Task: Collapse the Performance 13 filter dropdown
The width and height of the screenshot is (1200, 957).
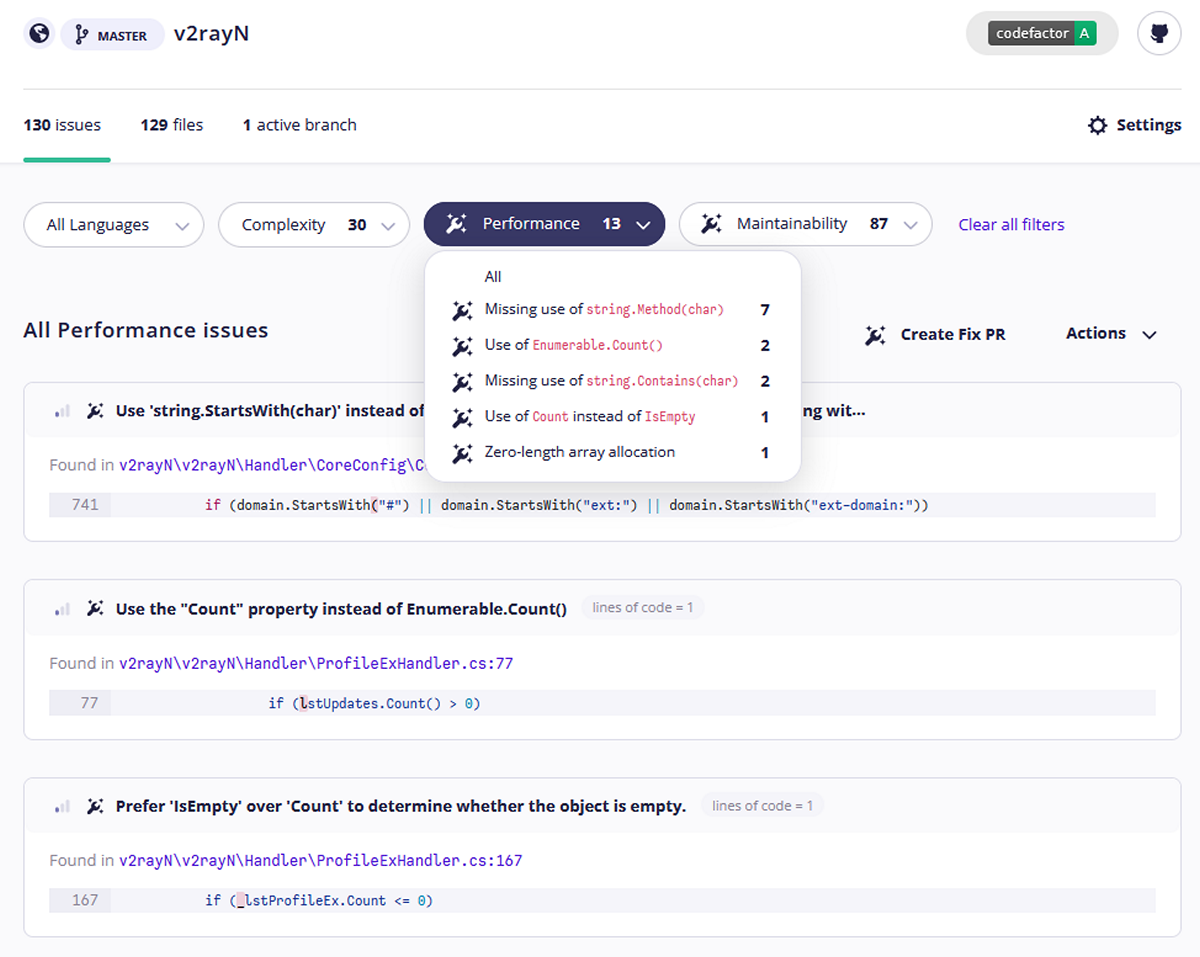Action: [x=544, y=224]
